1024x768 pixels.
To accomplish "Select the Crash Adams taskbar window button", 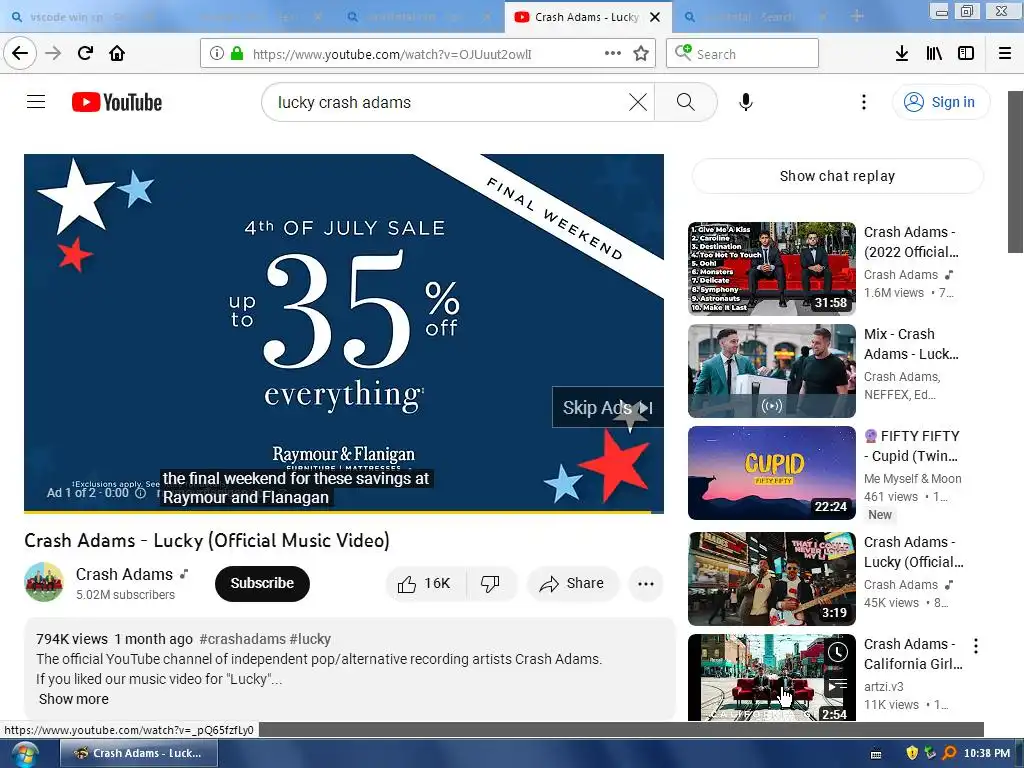I will tap(138, 753).
